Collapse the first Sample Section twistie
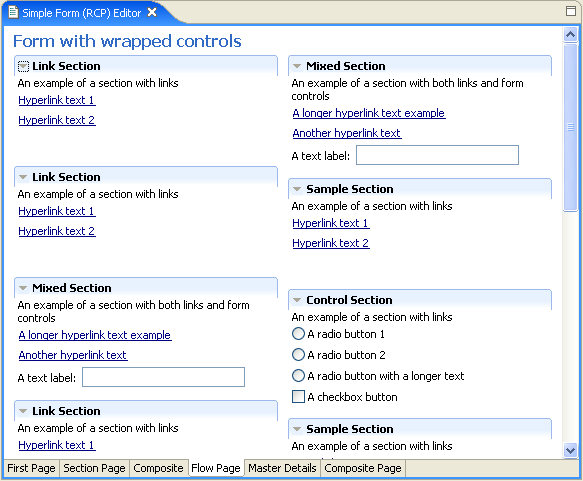 pos(297,189)
